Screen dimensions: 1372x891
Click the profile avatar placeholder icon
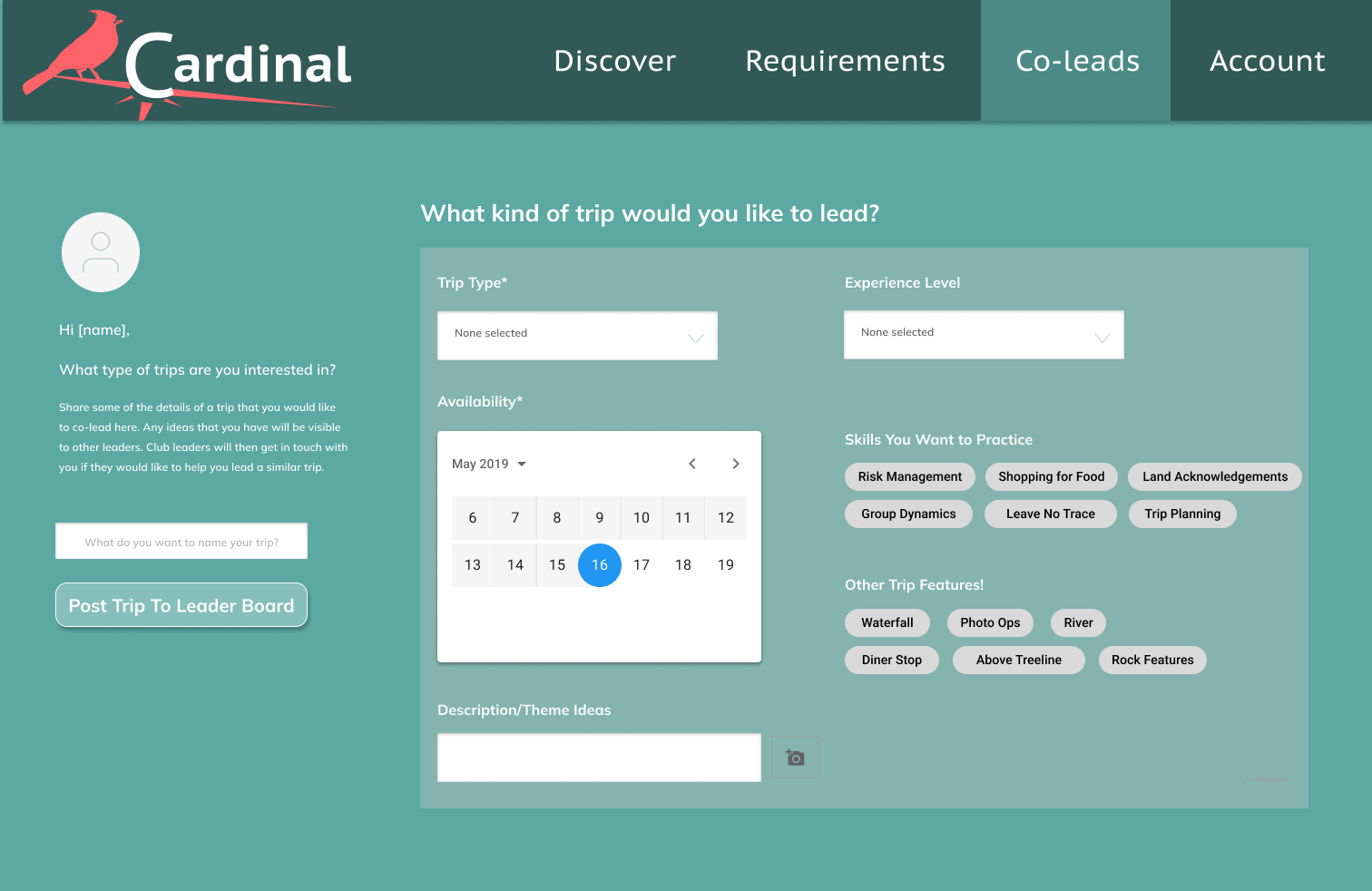pyautogui.click(x=101, y=252)
